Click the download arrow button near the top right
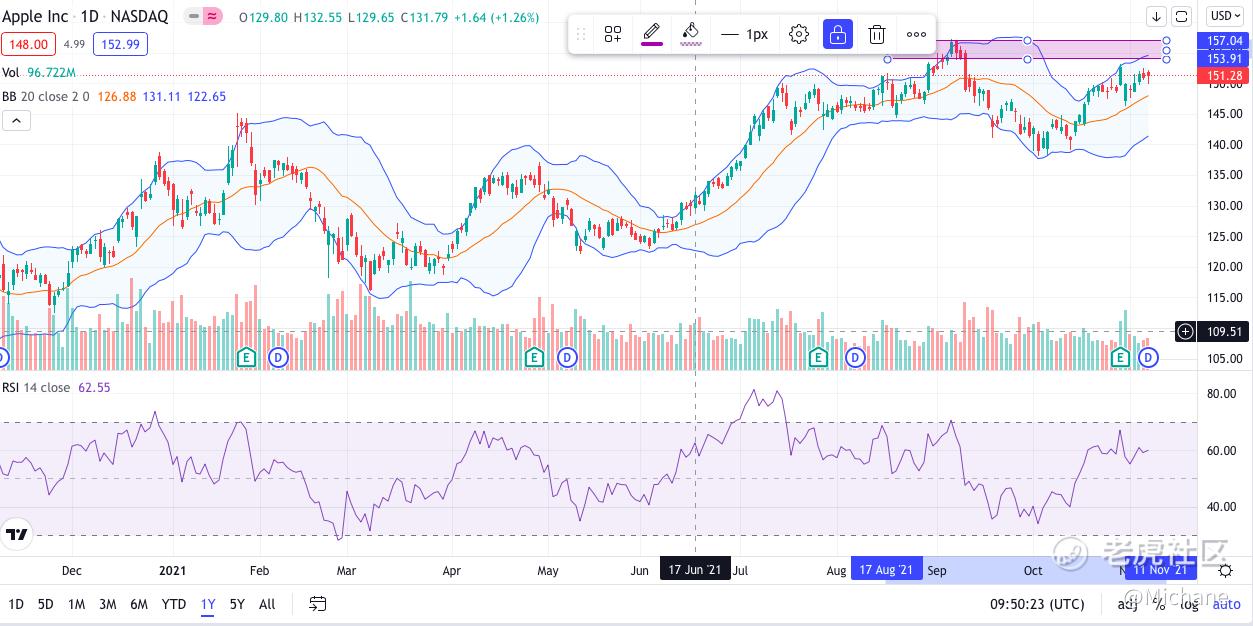This screenshot has width=1253, height=626. click(x=1157, y=16)
